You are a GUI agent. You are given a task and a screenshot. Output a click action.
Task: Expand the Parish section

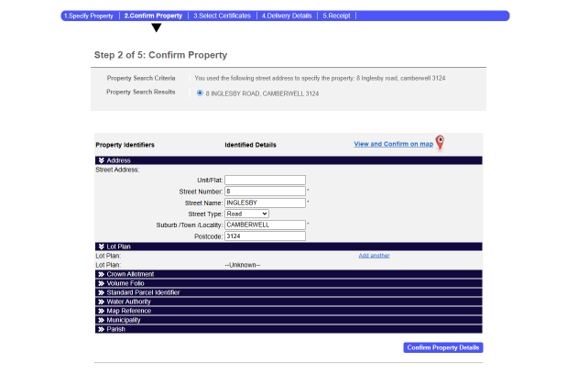coord(289,329)
